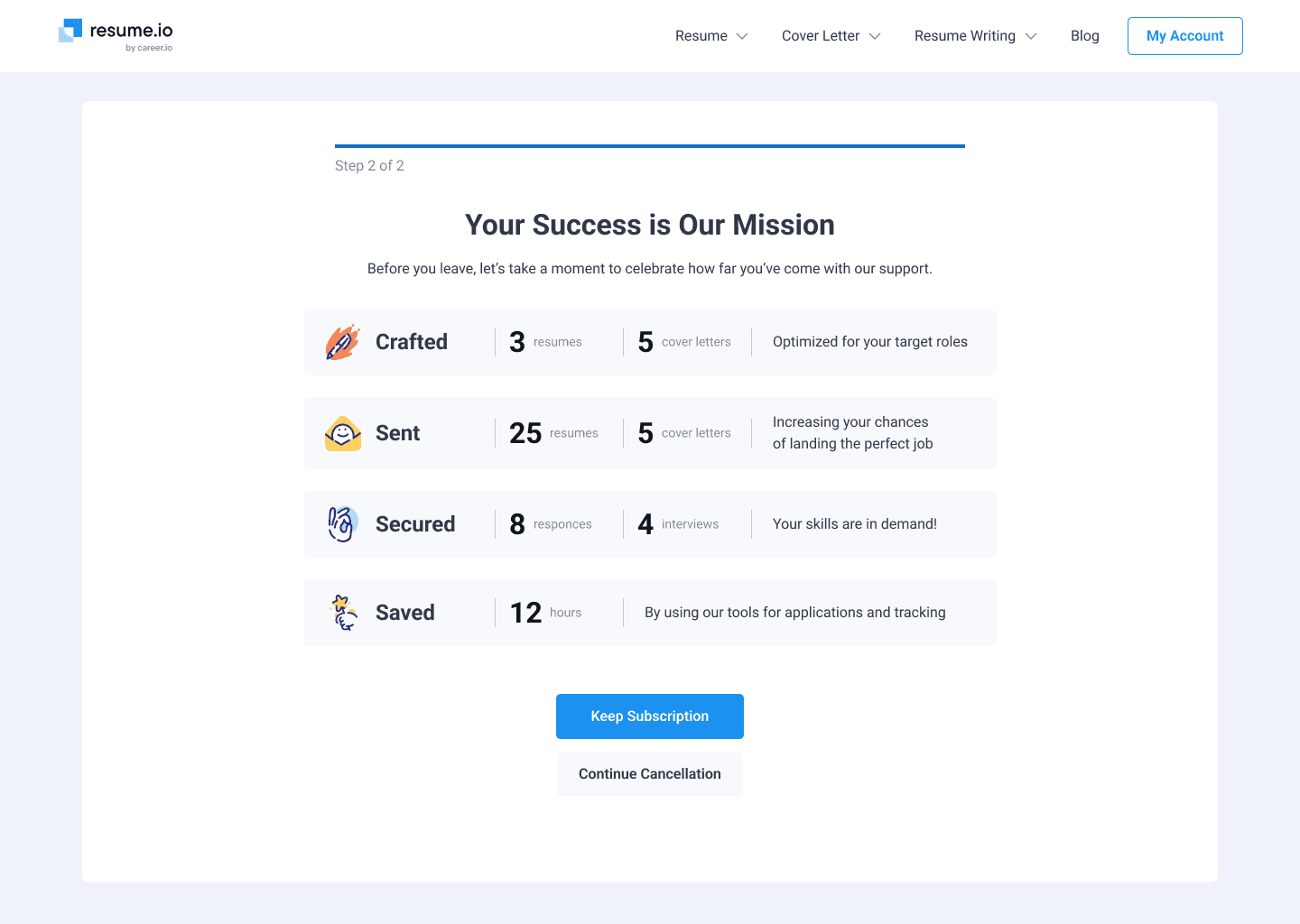This screenshot has height=924, width=1300.
Task: Click the '4 interviews' stat
Action: (x=678, y=524)
